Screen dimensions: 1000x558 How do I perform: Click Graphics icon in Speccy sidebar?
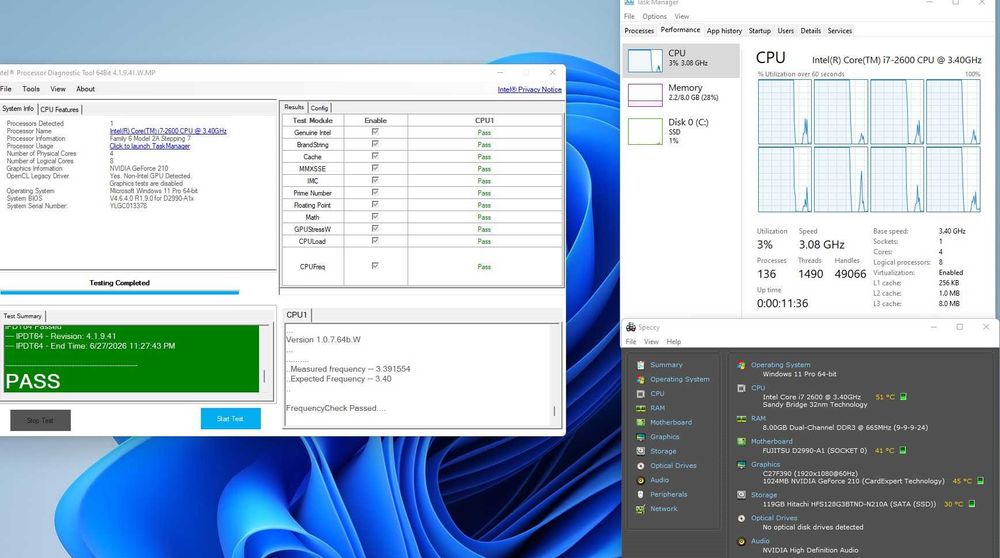tap(640, 437)
